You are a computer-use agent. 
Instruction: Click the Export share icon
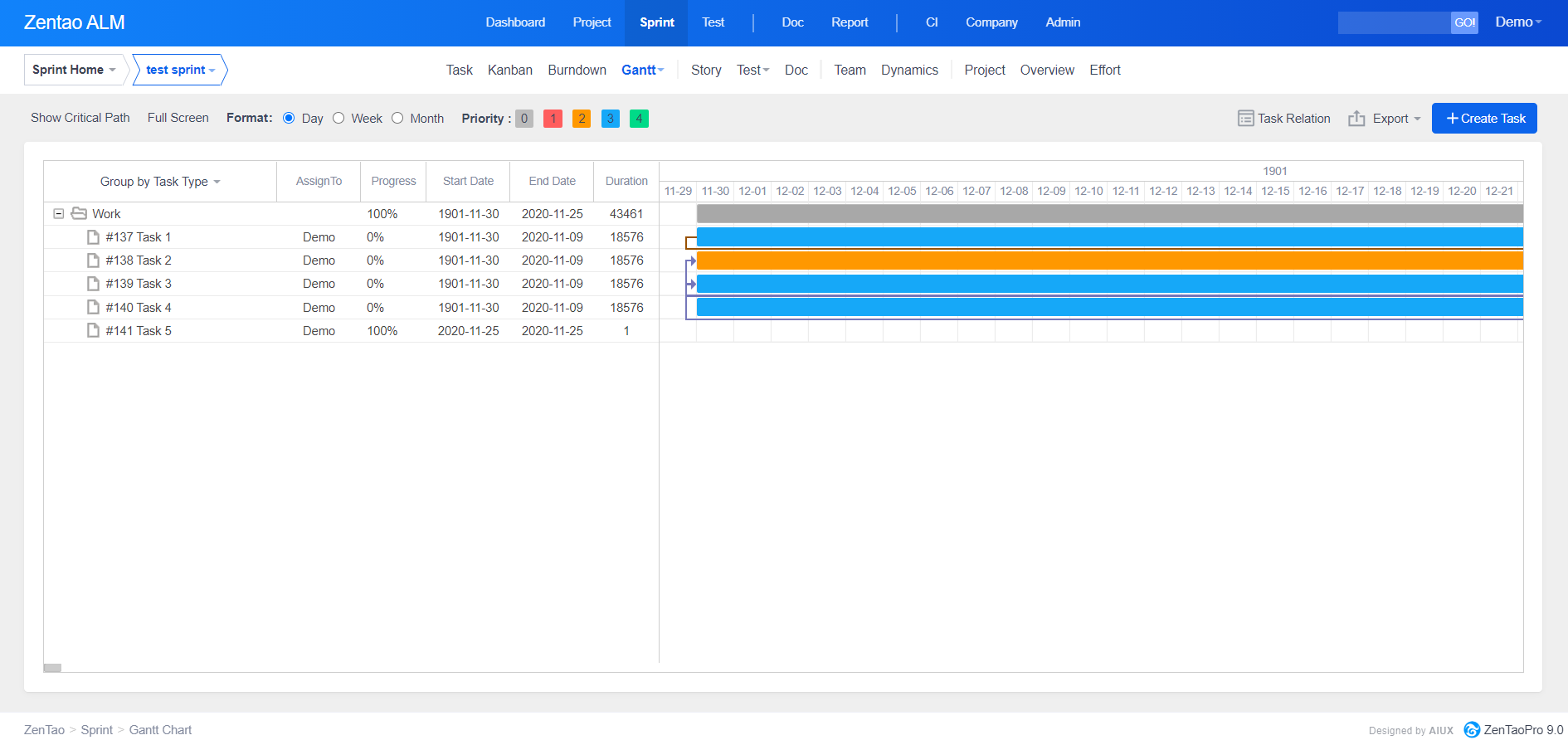pos(1356,119)
